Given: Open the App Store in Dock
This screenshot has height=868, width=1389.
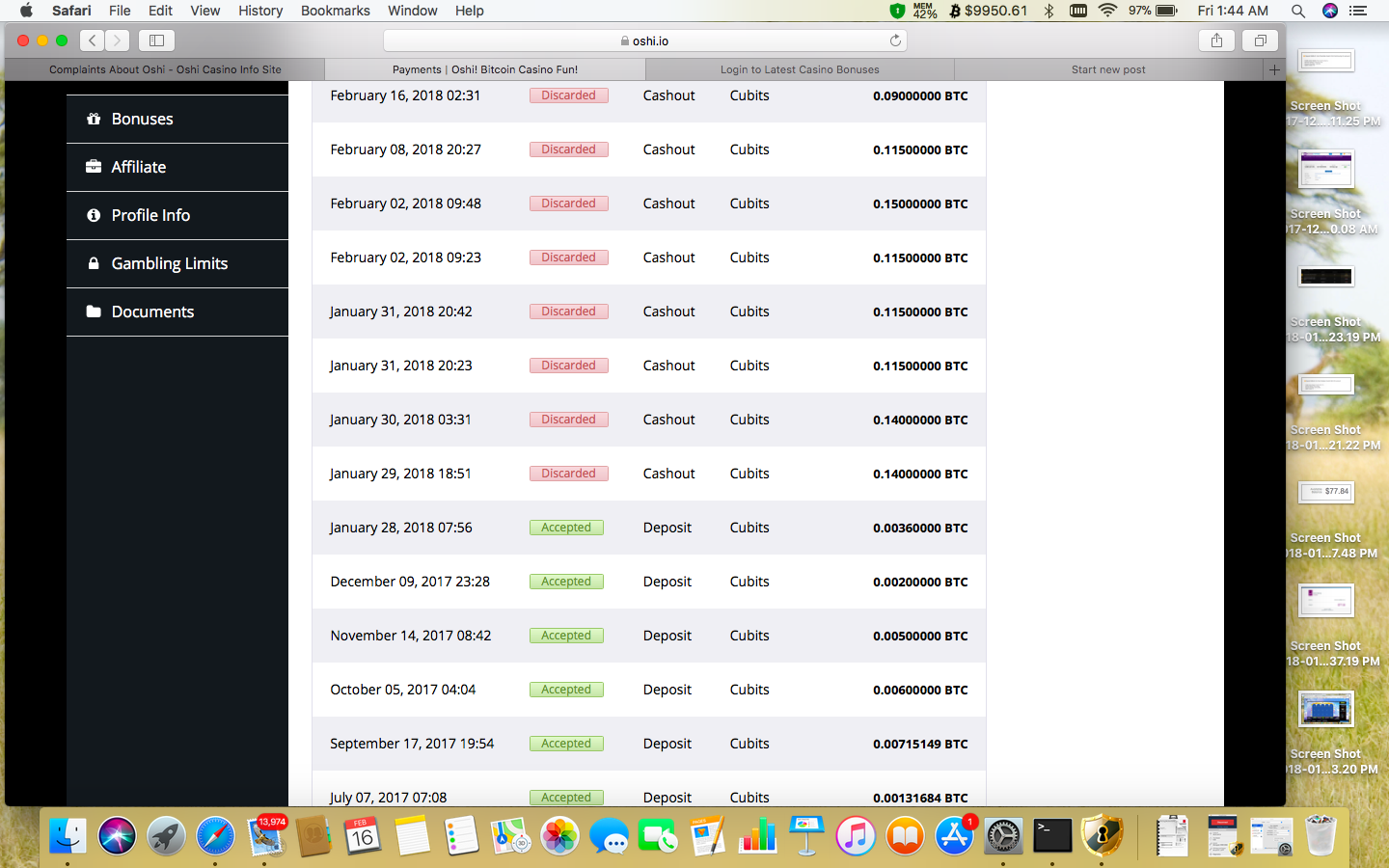Looking at the screenshot, I should (954, 836).
